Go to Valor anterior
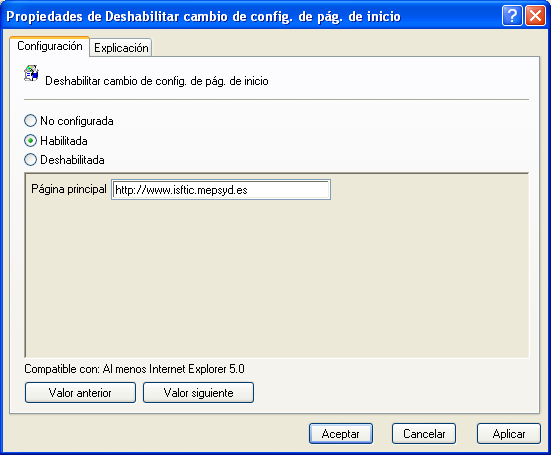The width and height of the screenshot is (551, 455). (x=80, y=392)
